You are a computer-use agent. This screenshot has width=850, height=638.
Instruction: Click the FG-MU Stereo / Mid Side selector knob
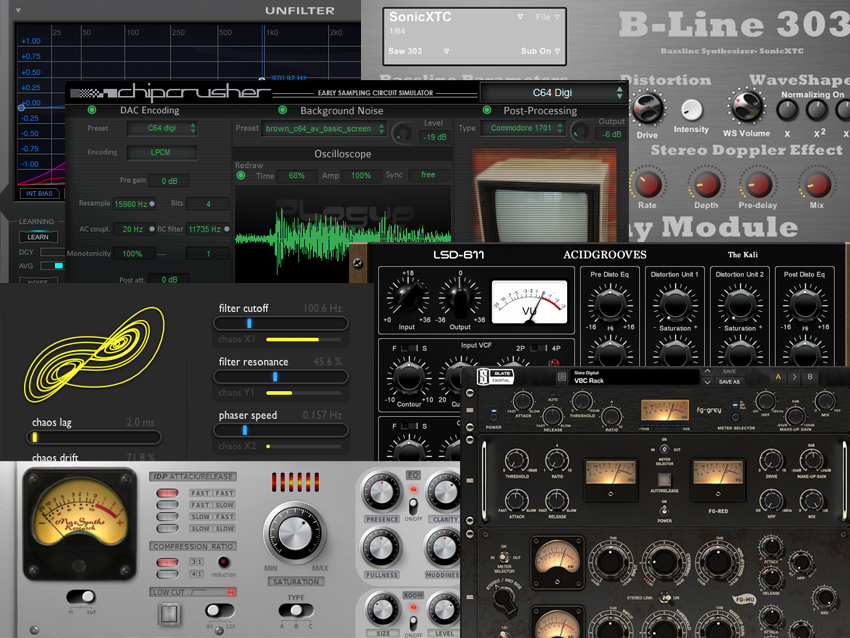pos(503,600)
